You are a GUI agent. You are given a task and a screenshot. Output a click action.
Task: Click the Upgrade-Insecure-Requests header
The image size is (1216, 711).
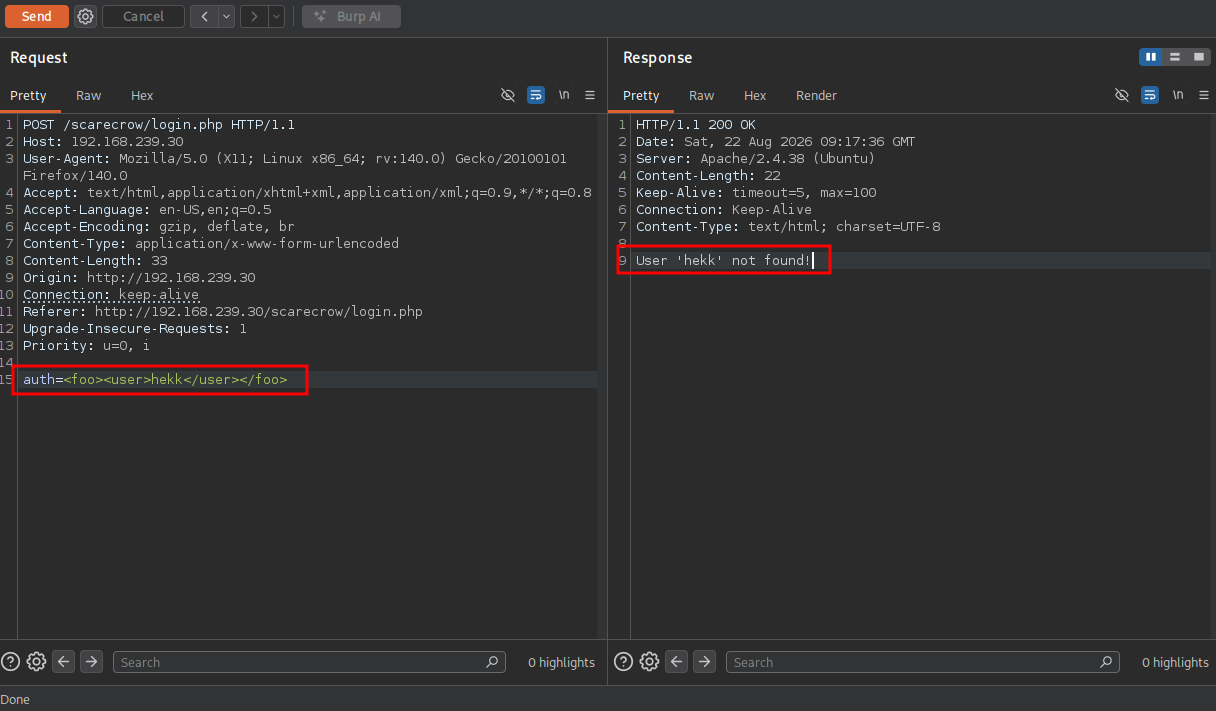click(135, 329)
